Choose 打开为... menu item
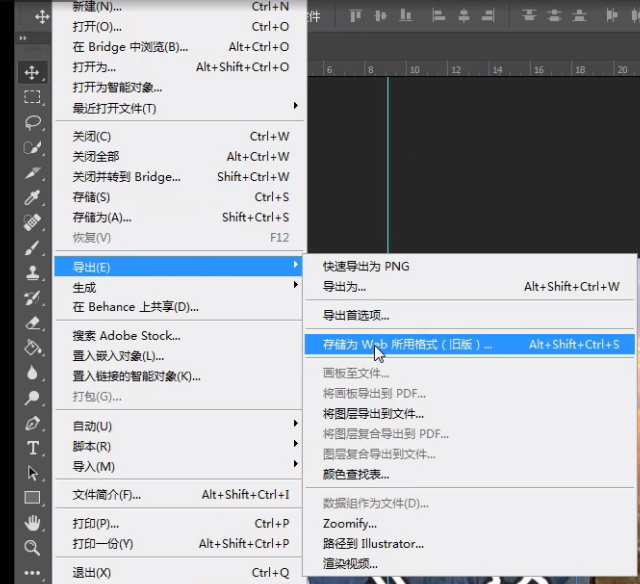The height and width of the screenshot is (584, 640). [x=180, y=67]
